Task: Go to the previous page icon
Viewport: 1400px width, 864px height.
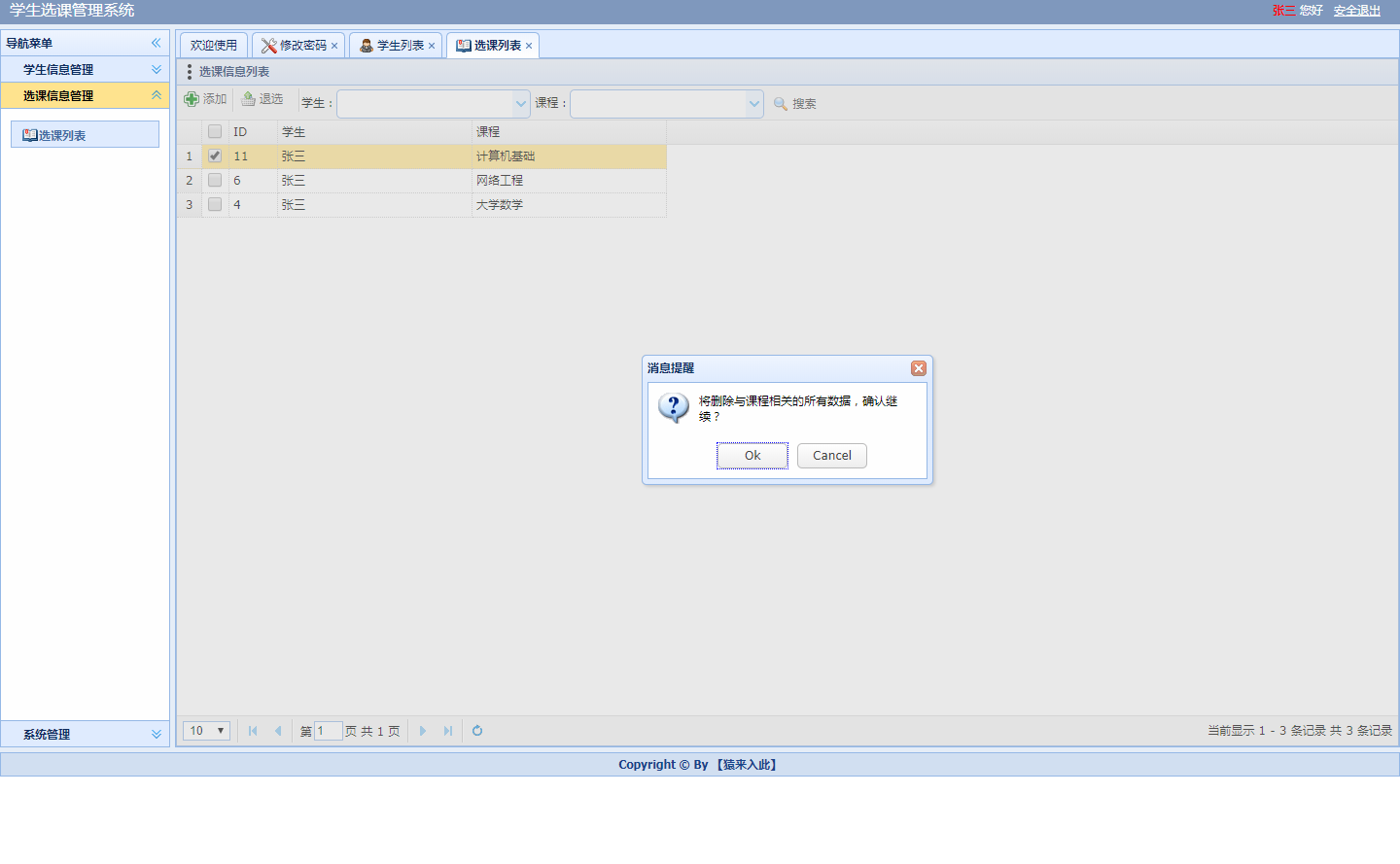Action: pyautogui.click(x=278, y=731)
